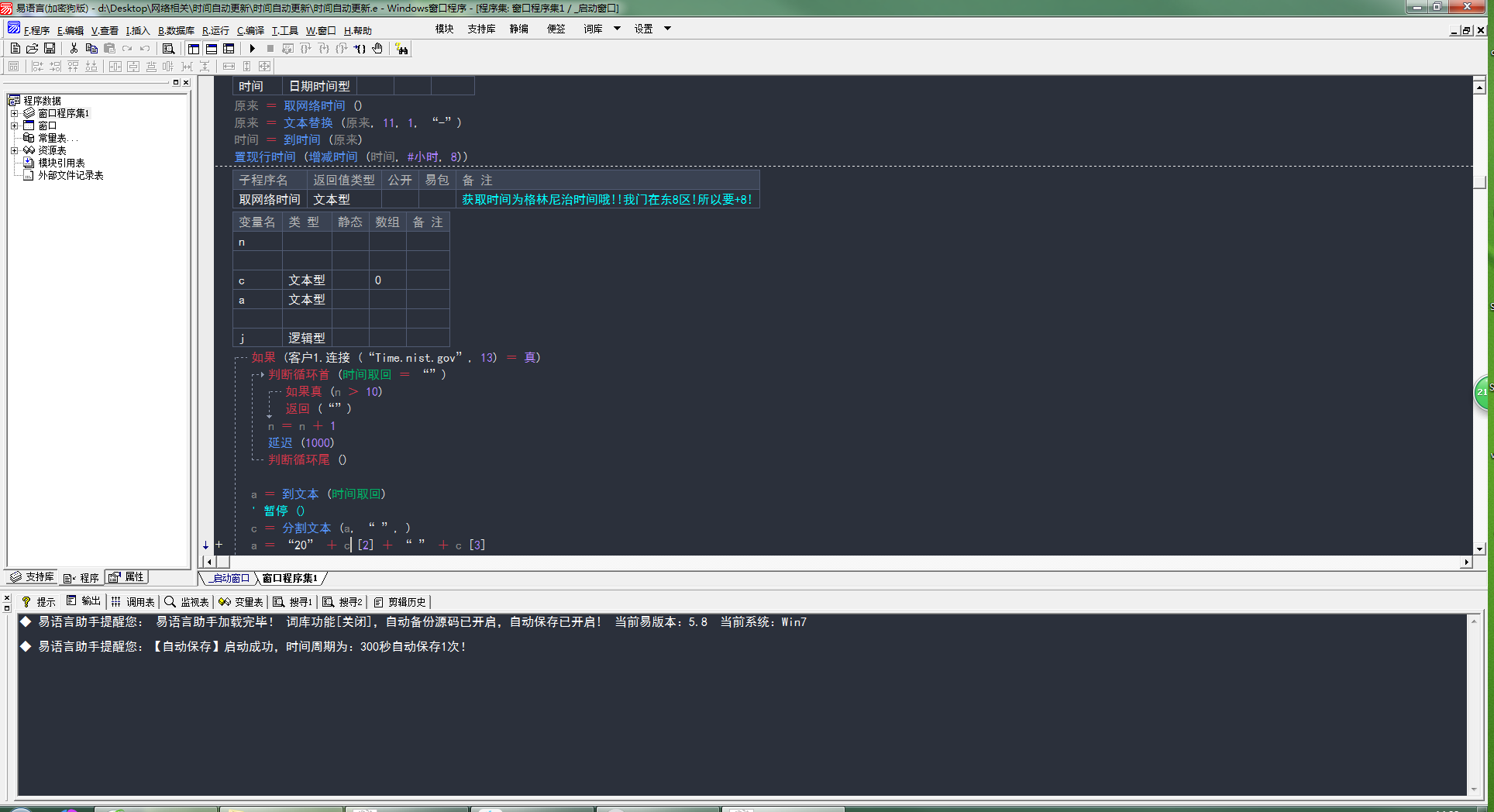Click the Cut scissors icon

(74, 49)
